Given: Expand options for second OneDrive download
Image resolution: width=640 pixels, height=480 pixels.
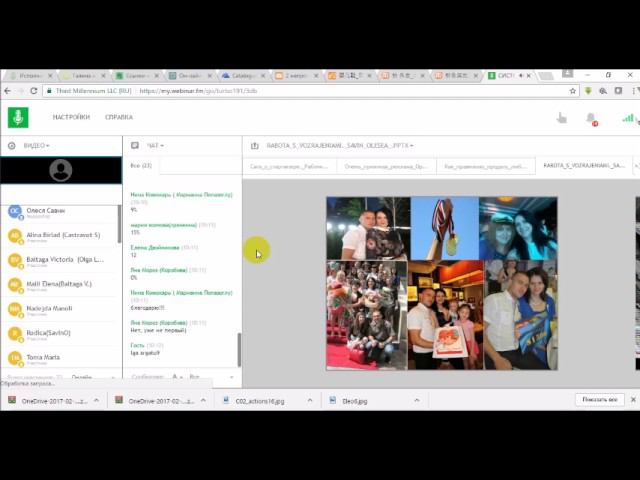Looking at the screenshot, I should pos(203,401).
